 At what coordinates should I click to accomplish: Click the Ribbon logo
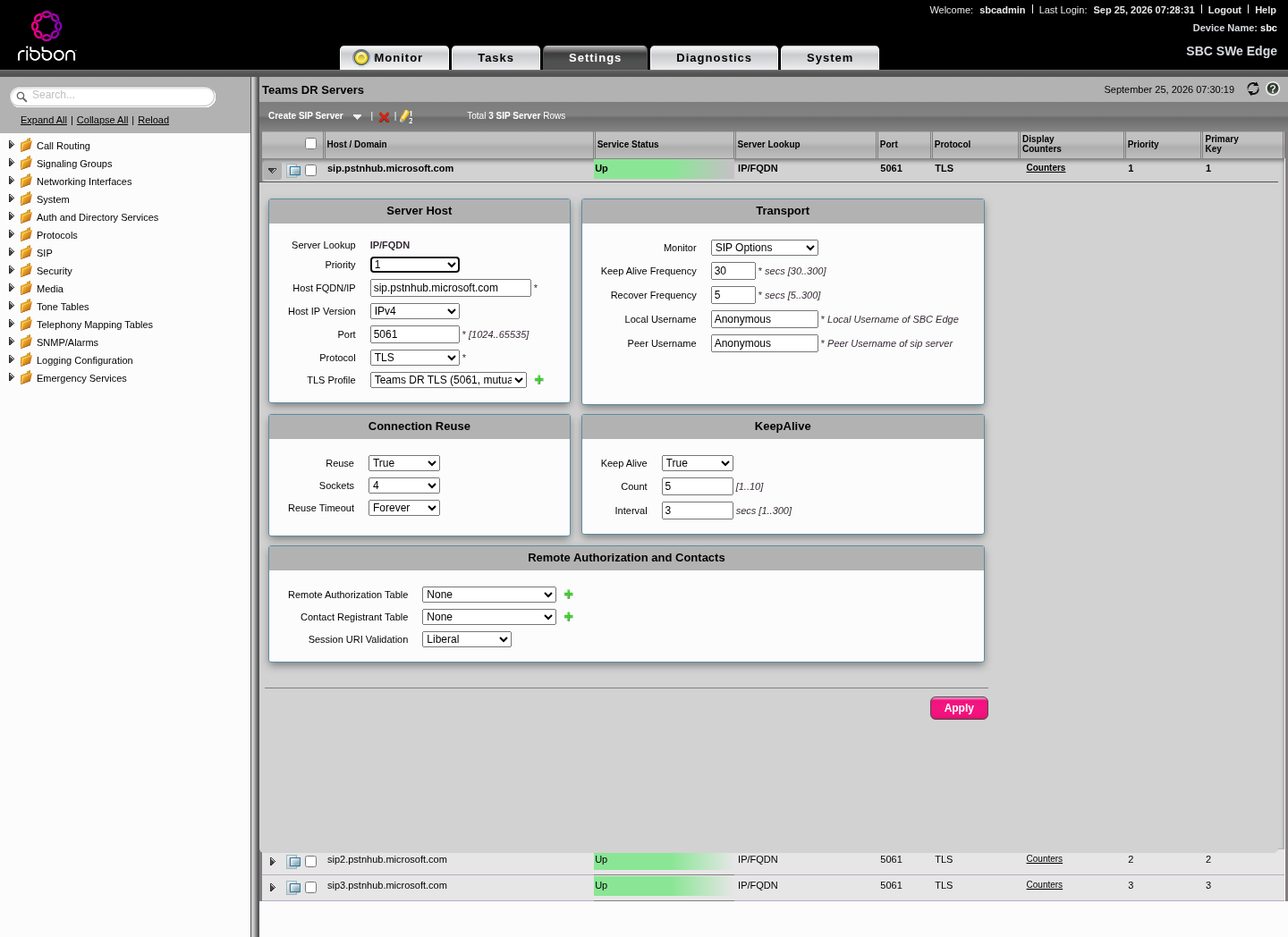(47, 36)
